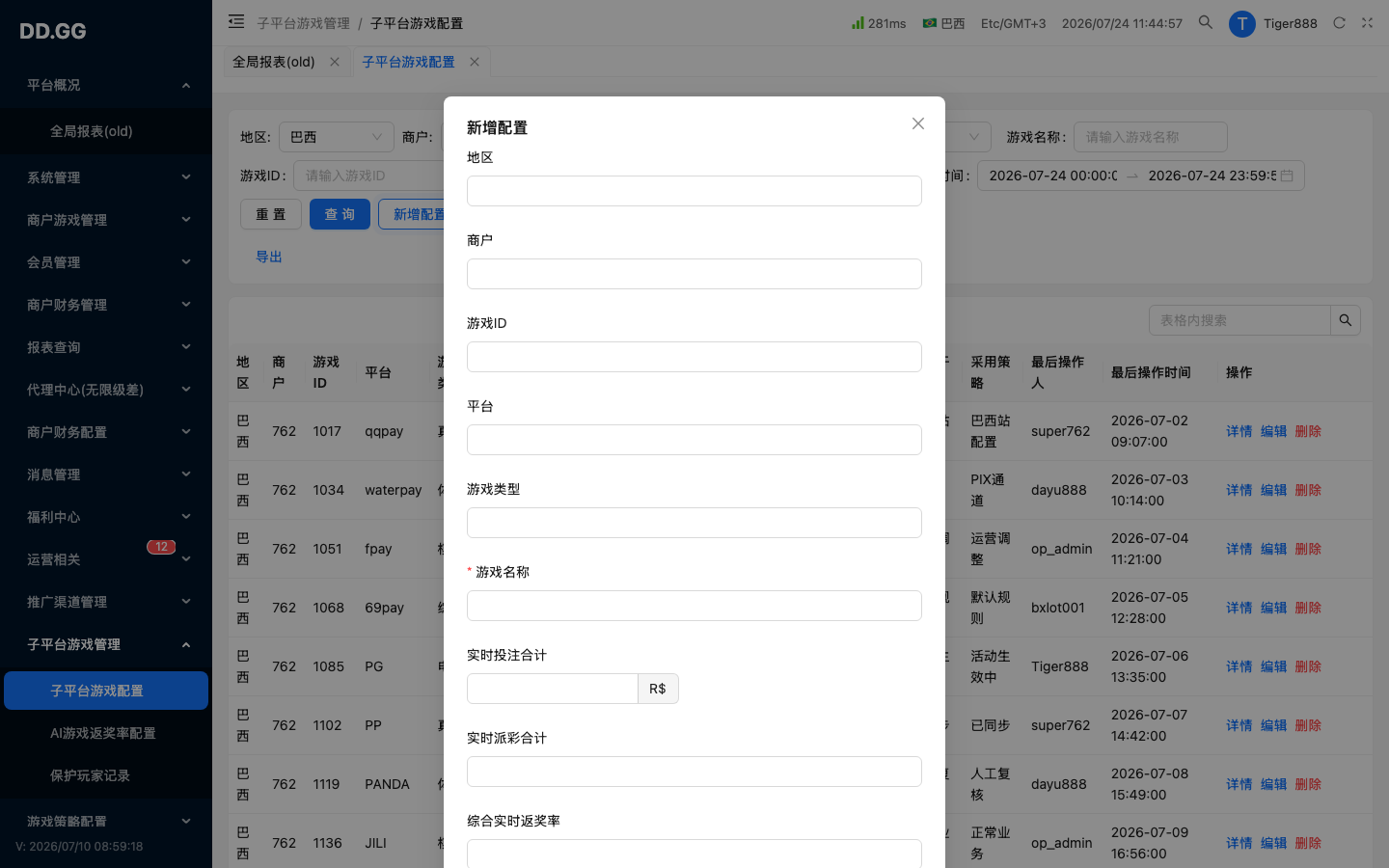Open 详情 for game ID 1017
This screenshot has height=868, width=1389.
point(1239,431)
